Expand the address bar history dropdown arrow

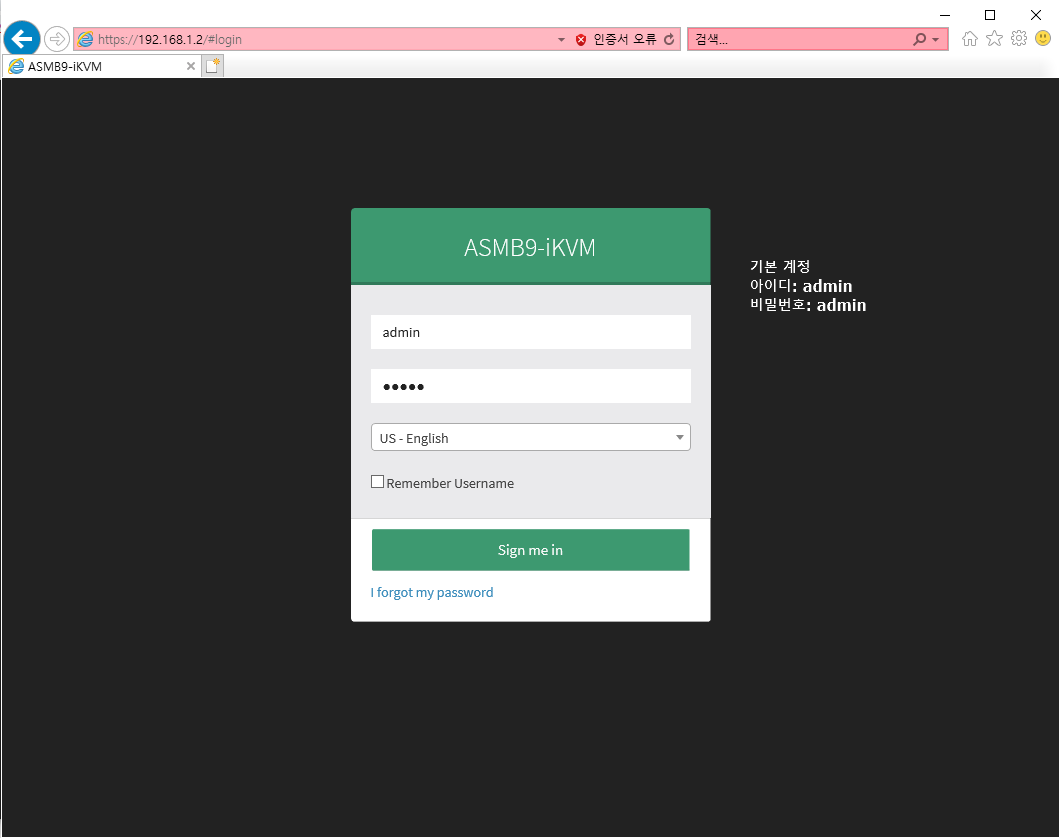561,40
